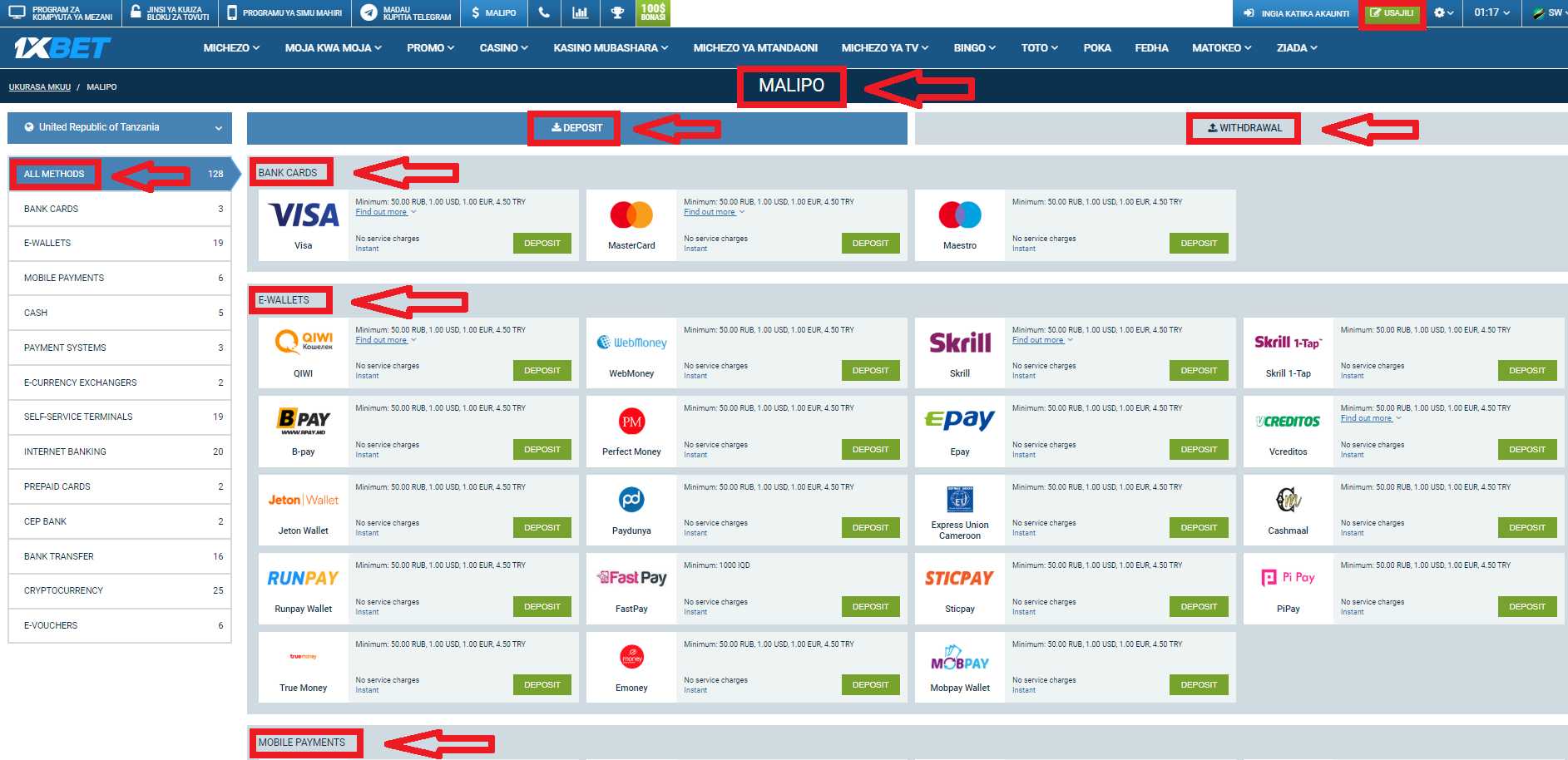1568x760 pixels.
Task: Filter by CRYPTOCURRENCY in sidebar
Action: [120, 591]
